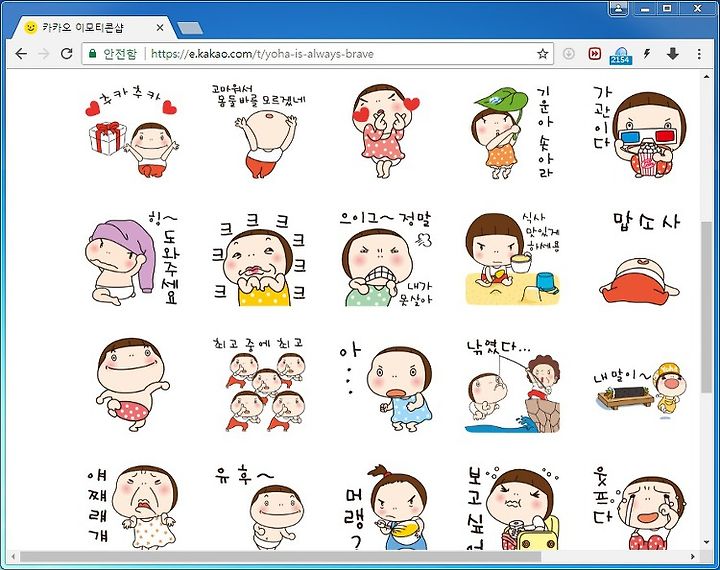Maximize the Chrome window
This screenshot has height=570, width=720.
coord(667,8)
